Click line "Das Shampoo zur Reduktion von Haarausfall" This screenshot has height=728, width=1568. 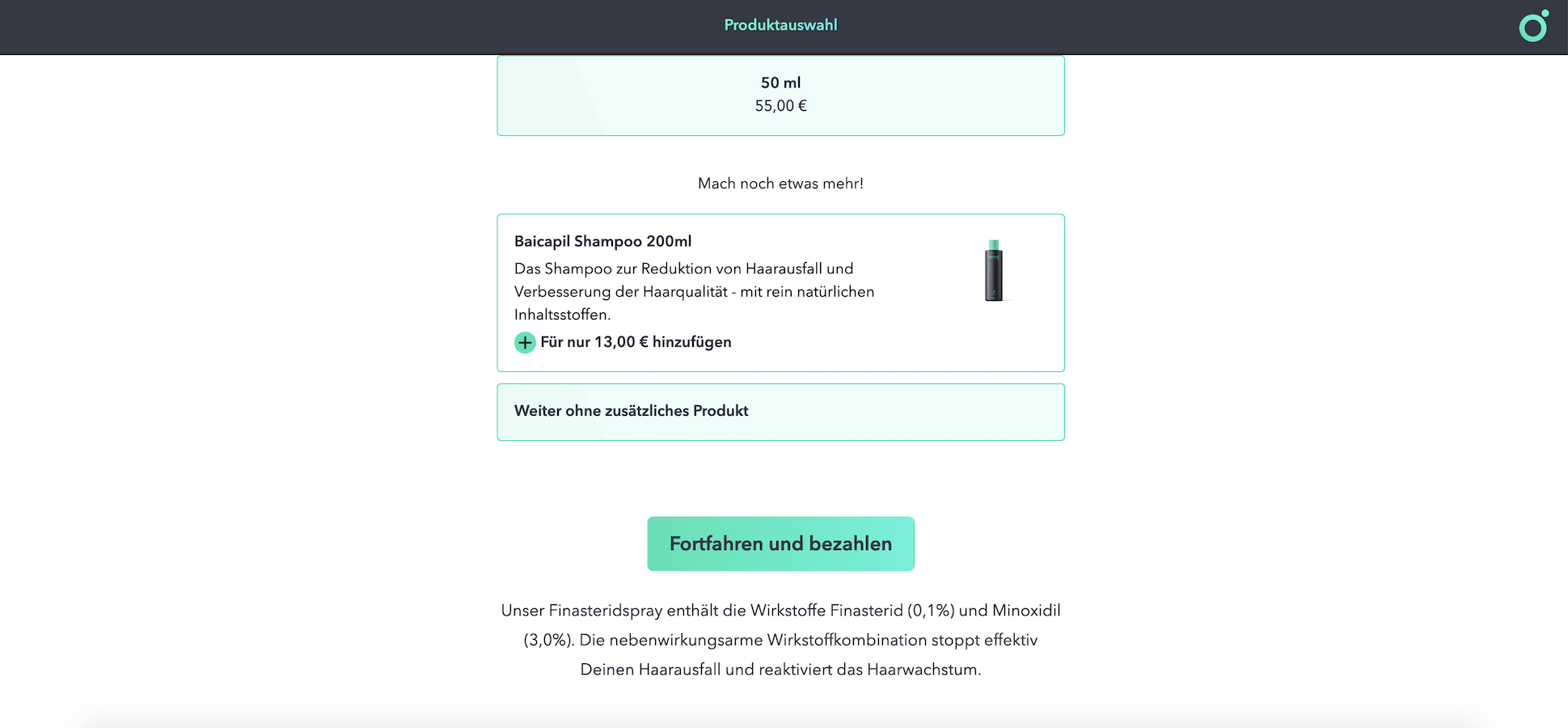pos(683,269)
